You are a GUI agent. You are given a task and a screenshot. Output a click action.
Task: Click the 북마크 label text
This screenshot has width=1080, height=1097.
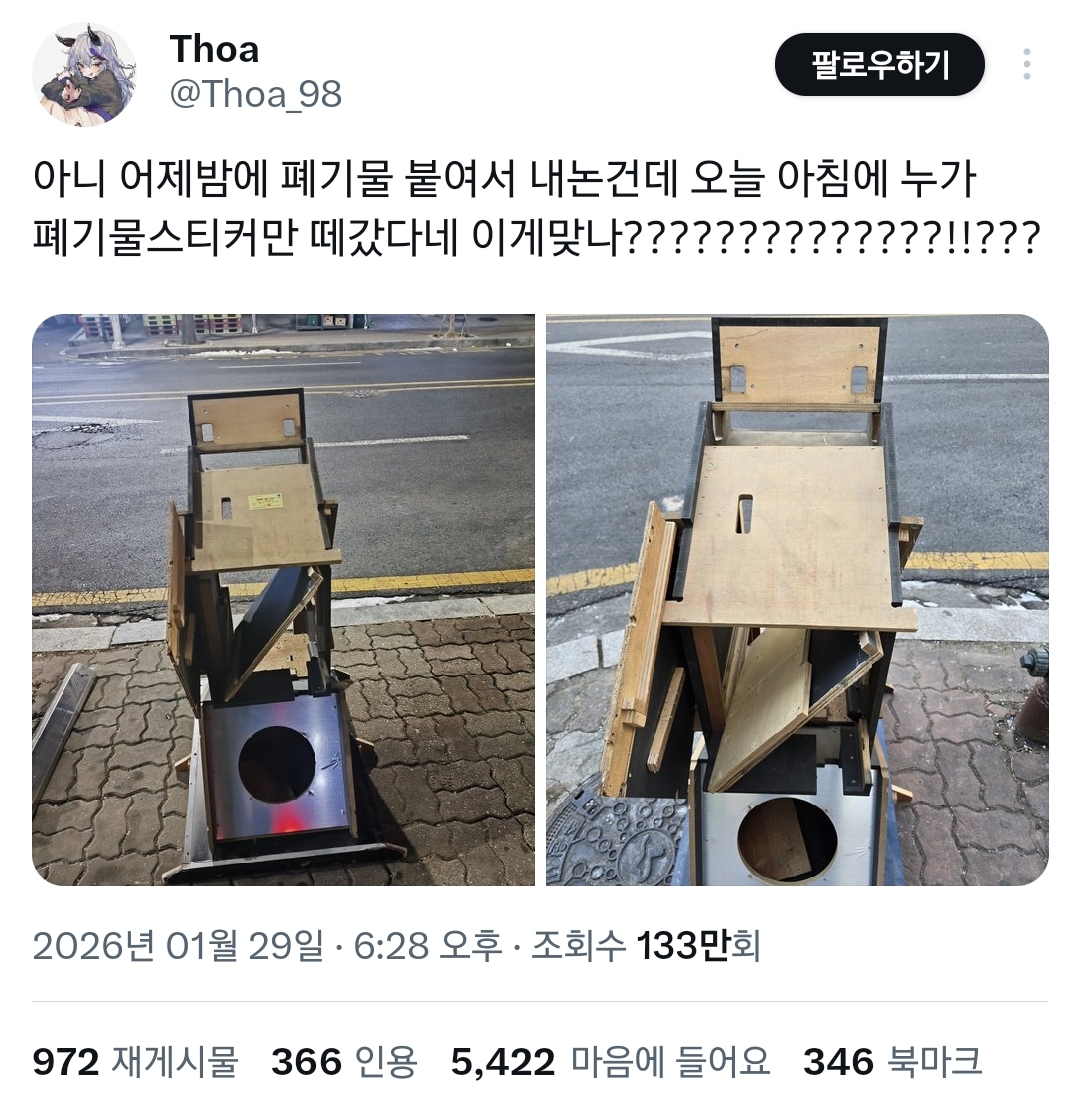(935, 1062)
